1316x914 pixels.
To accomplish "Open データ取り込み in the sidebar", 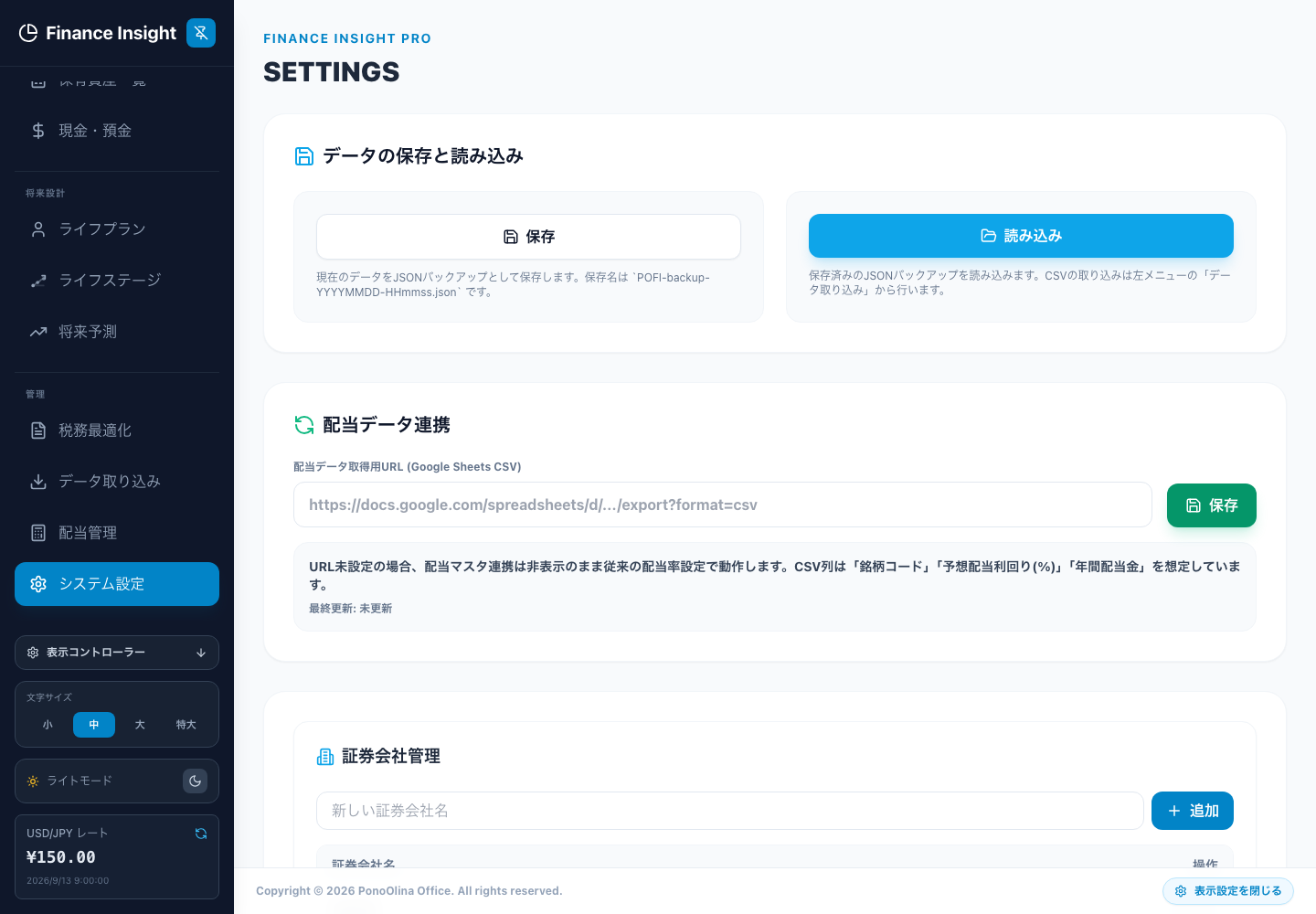I will [117, 482].
